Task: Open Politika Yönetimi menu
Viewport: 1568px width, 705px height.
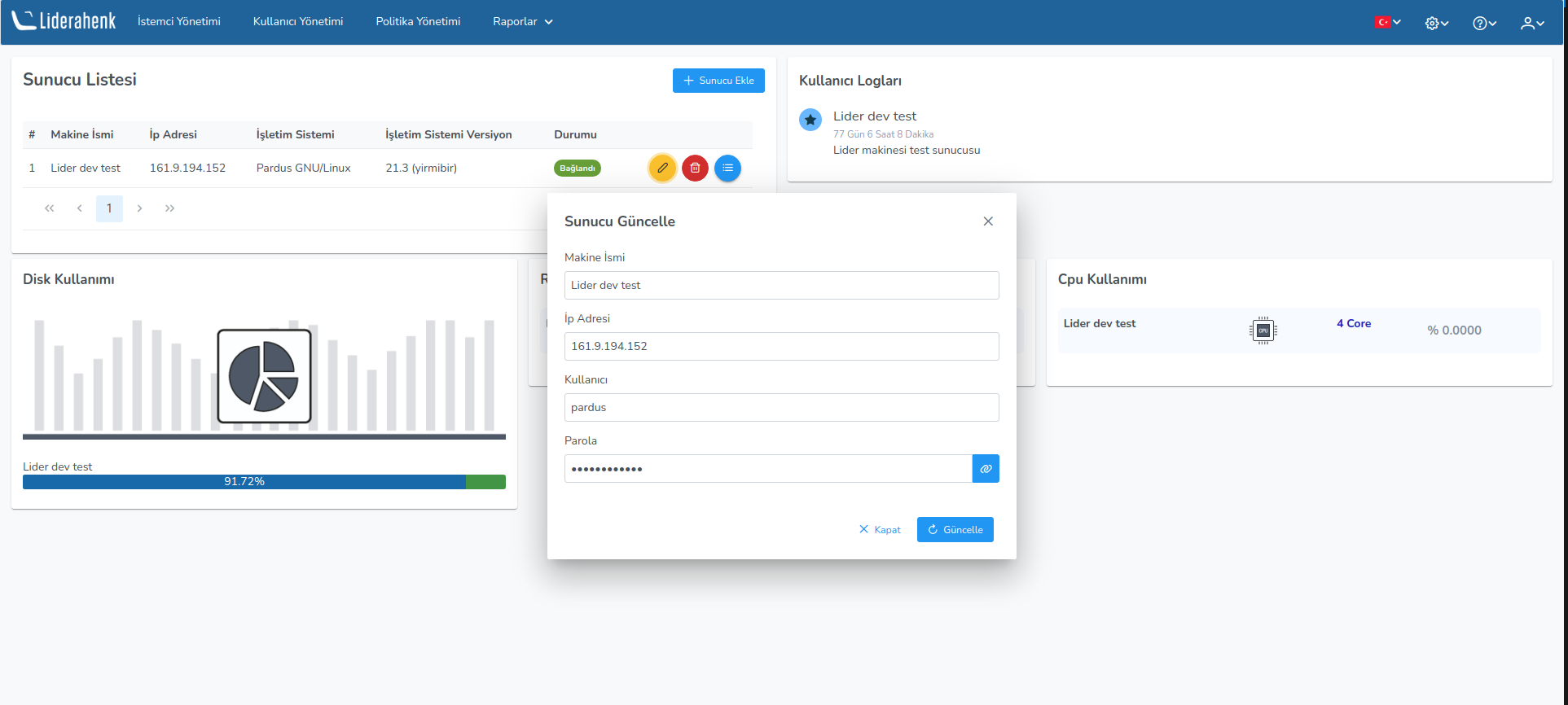Action: 418,21
